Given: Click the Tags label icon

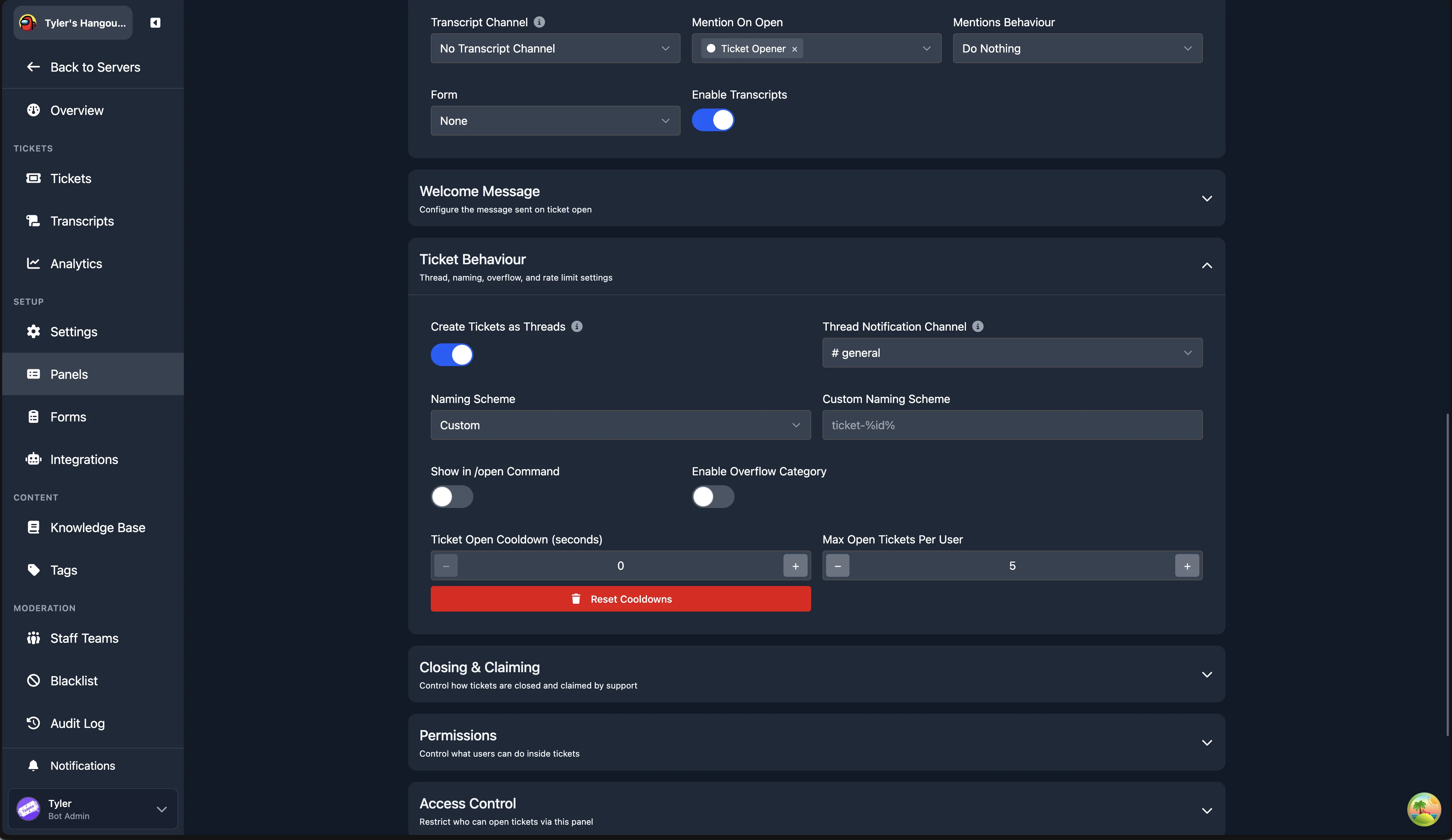Looking at the screenshot, I should click(x=33, y=570).
